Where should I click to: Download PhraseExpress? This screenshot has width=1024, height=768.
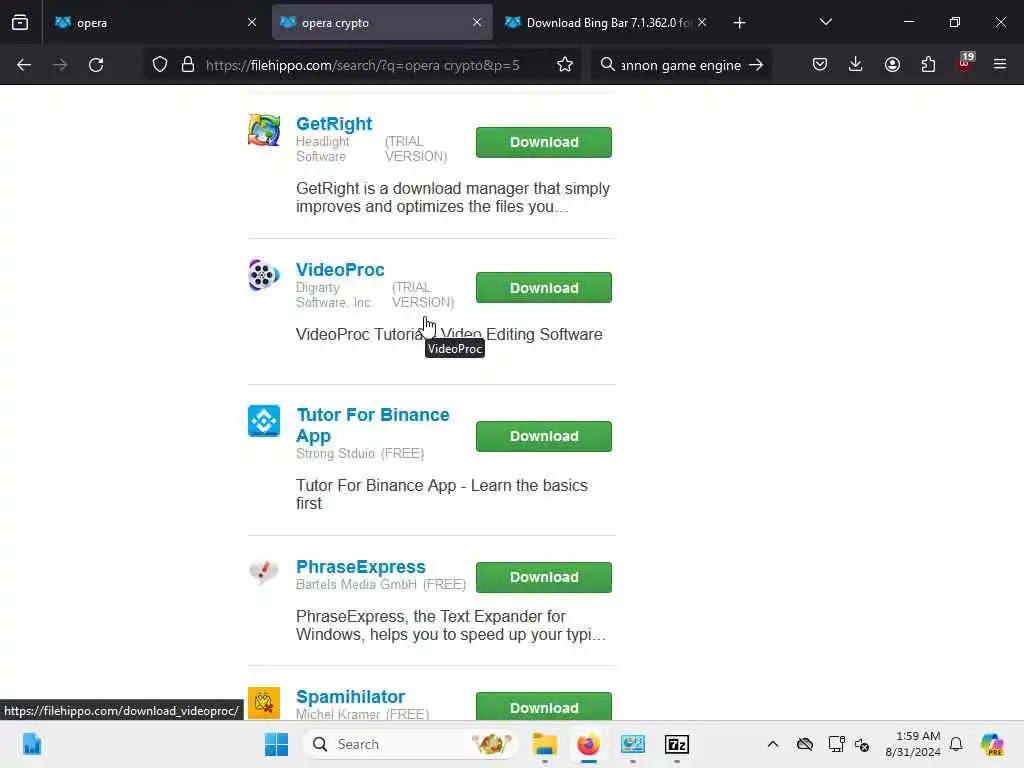543,577
